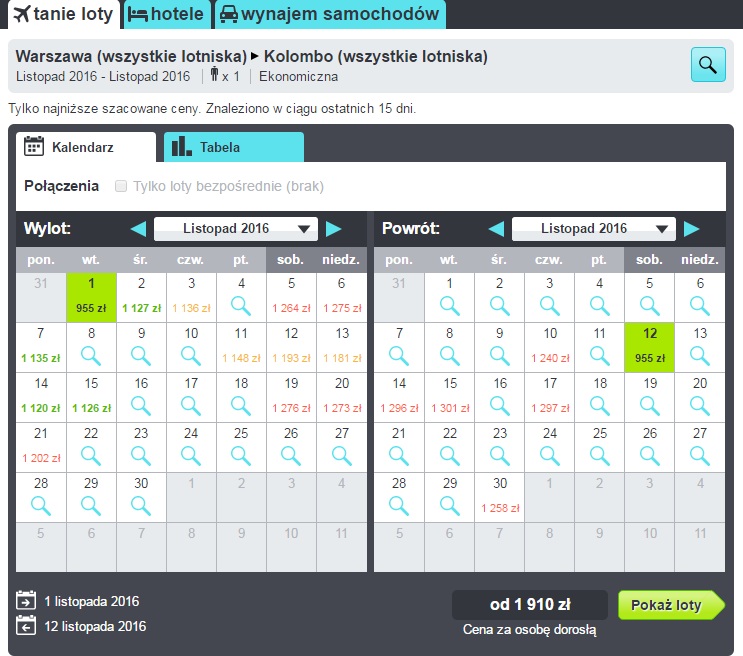Select departure November 12 at 1 193 zł
The image size is (743, 656).
[x=291, y=347]
